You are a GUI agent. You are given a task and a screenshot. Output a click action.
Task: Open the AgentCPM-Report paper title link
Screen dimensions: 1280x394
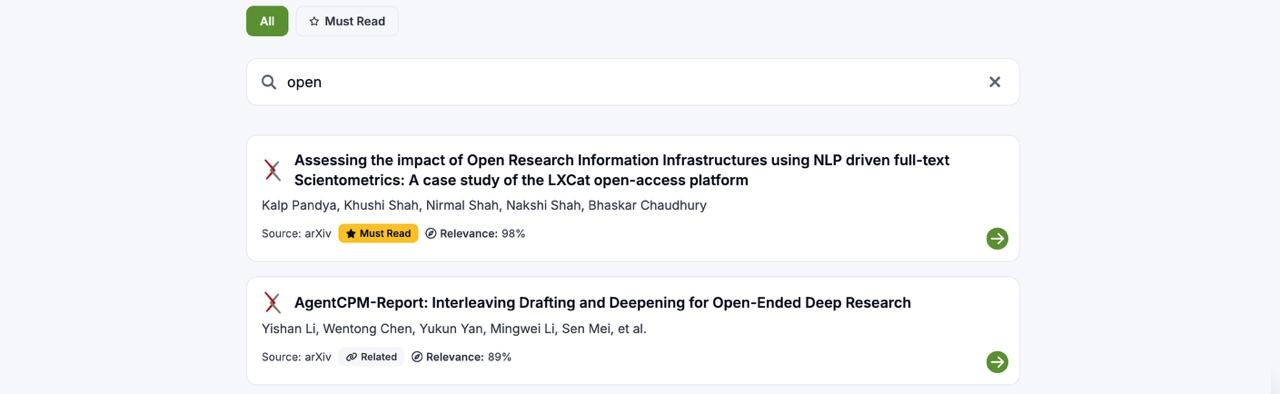pos(602,303)
